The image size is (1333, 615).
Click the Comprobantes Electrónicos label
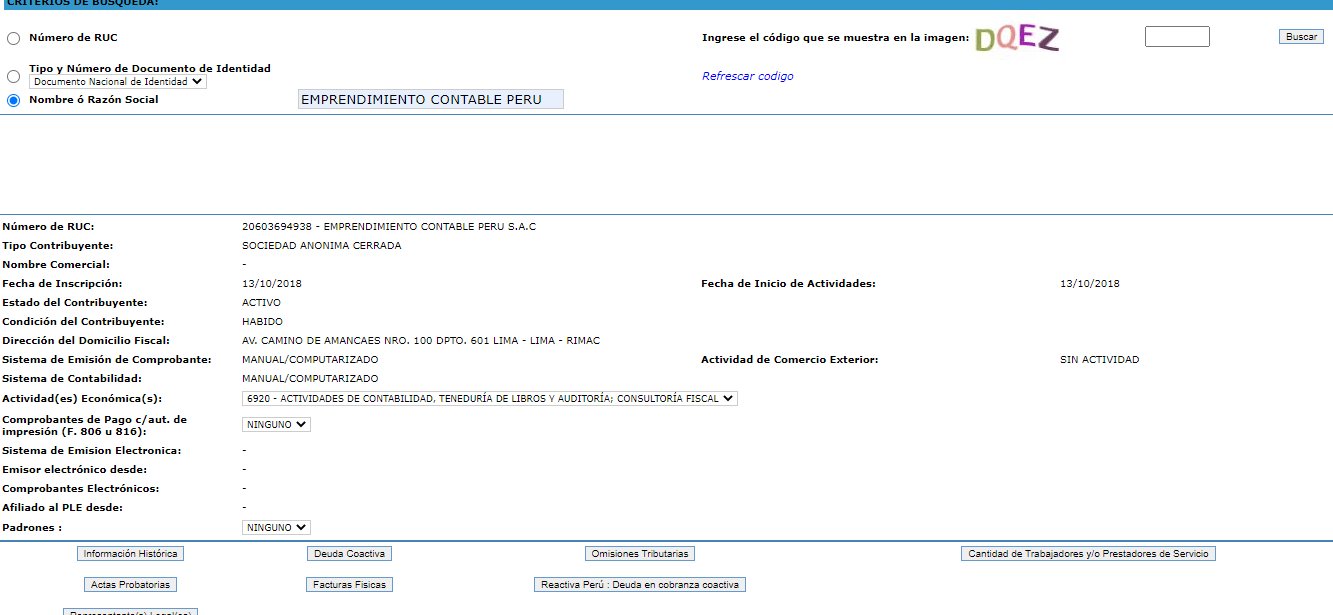80,489
